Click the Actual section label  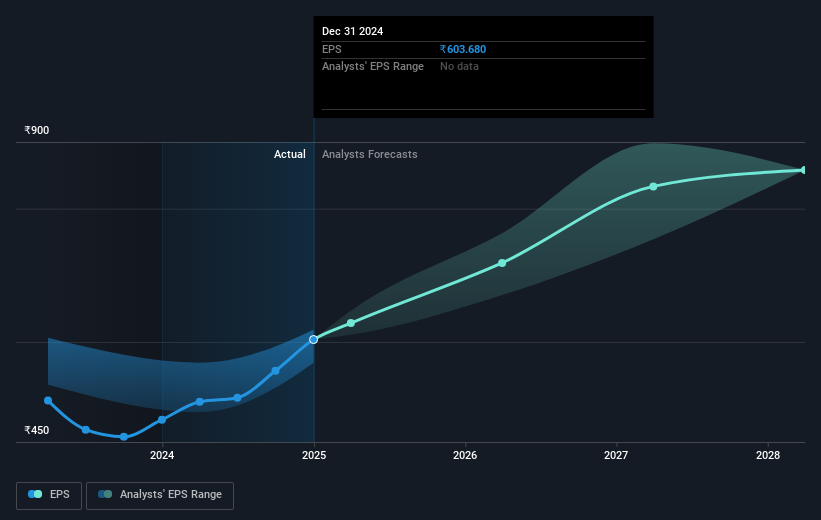290,154
